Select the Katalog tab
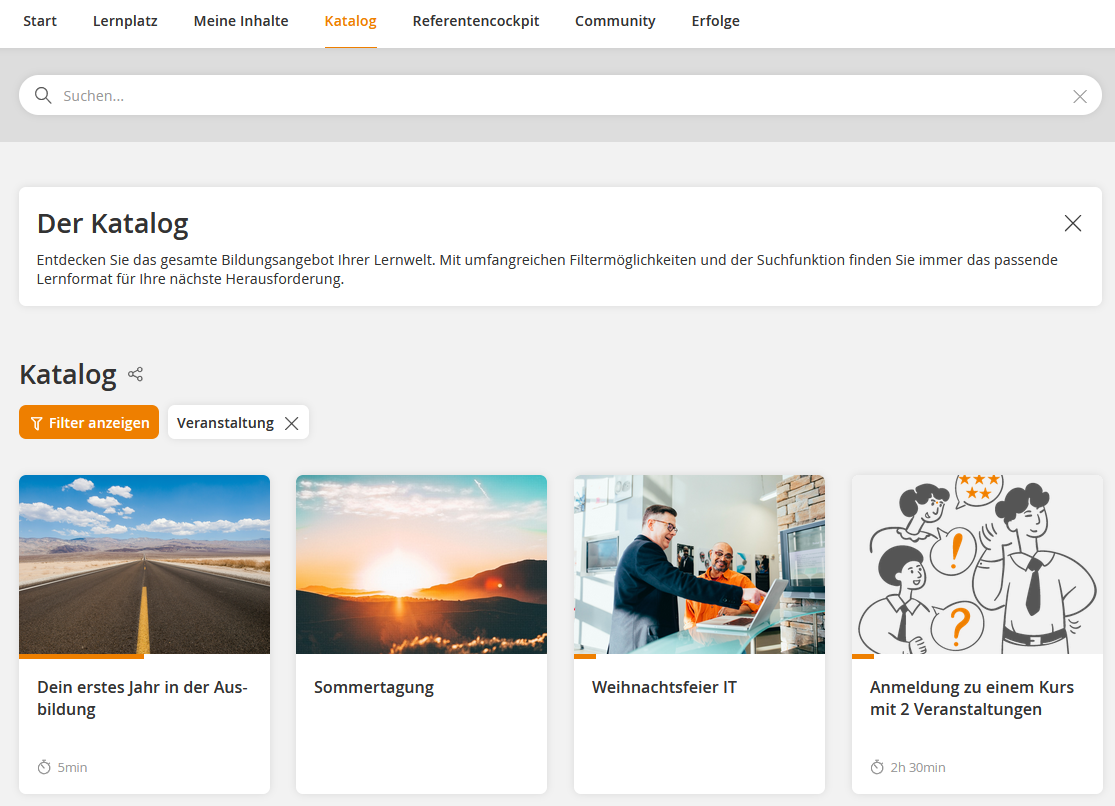 [350, 21]
